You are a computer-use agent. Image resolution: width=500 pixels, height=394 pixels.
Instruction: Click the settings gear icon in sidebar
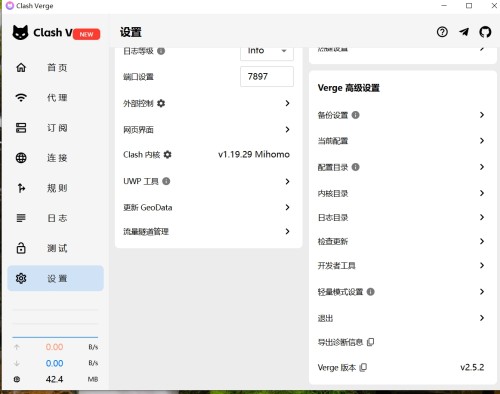pos(21,278)
